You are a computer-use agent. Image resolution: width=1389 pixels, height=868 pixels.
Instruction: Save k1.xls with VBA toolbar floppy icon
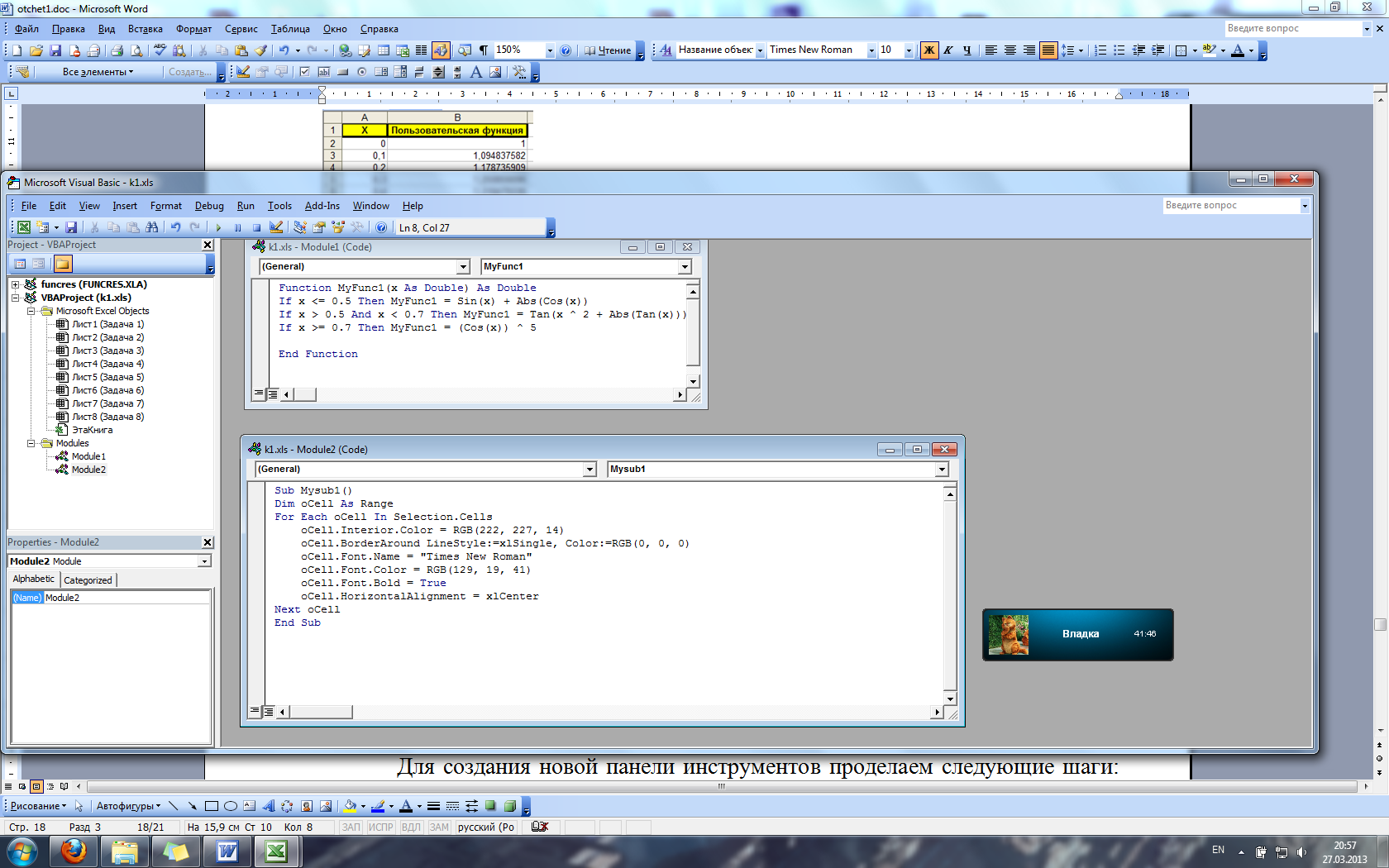71,227
